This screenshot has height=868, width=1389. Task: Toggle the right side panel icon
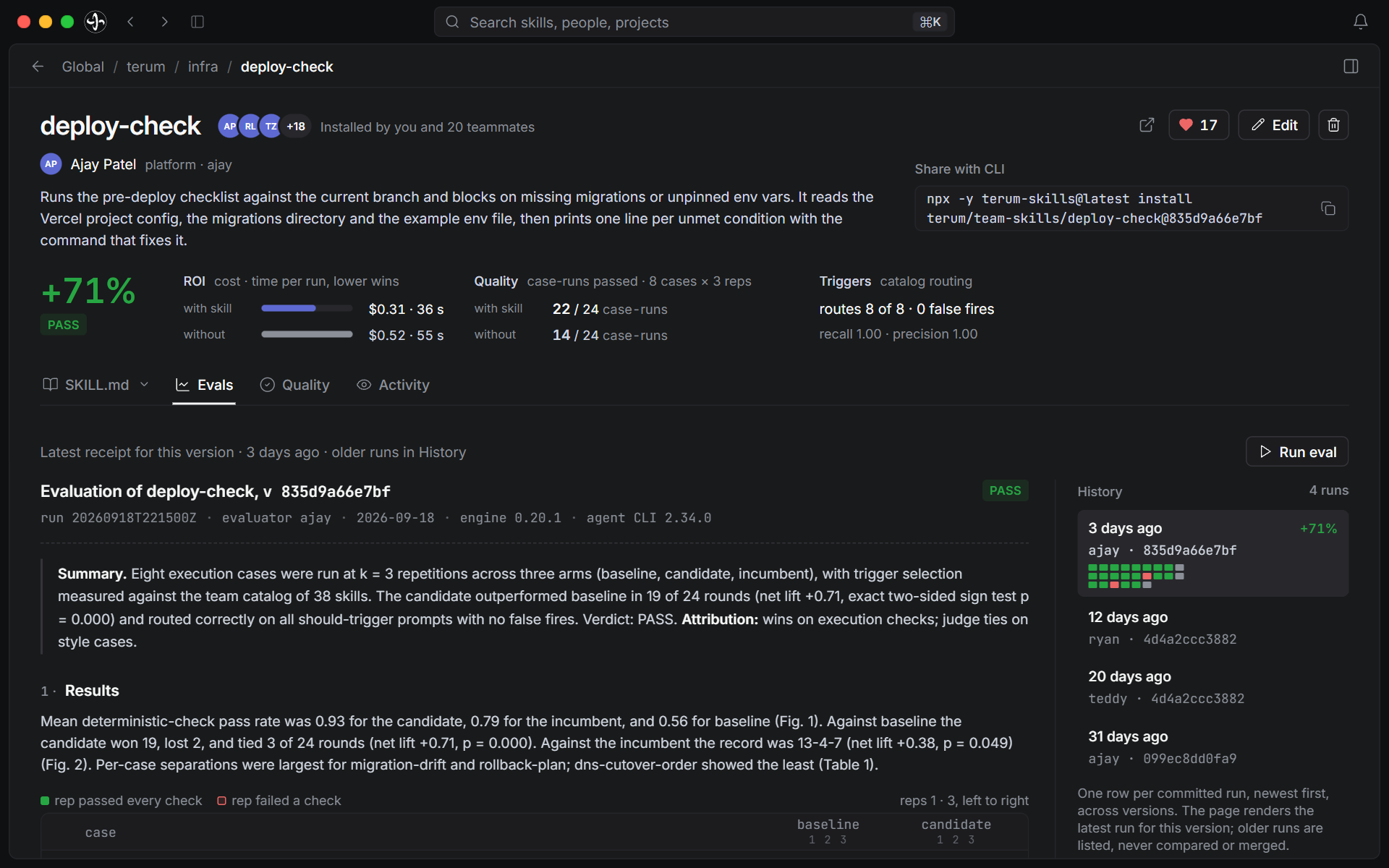[1351, 67]
